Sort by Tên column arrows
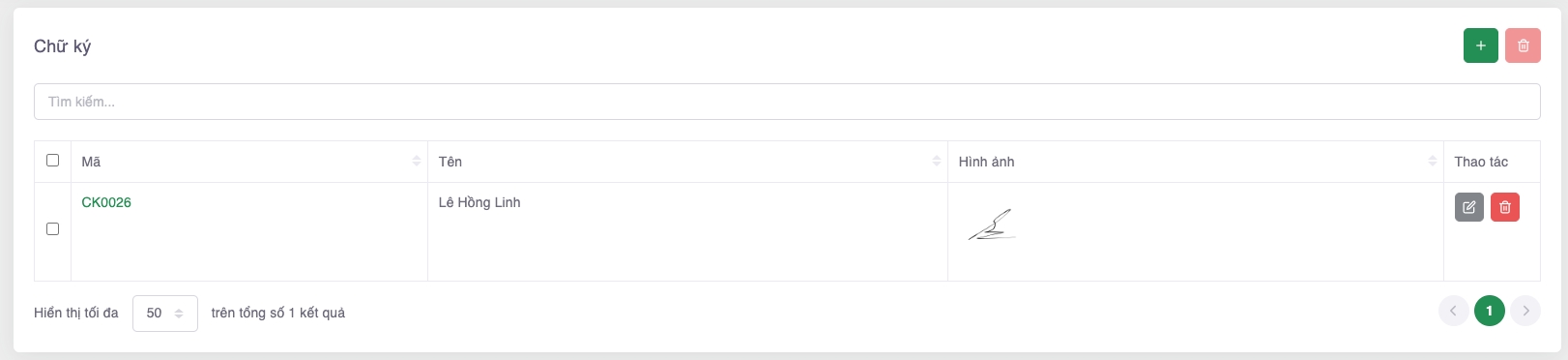This screenshot has height=360, width=1568. (x=937, y=162)
